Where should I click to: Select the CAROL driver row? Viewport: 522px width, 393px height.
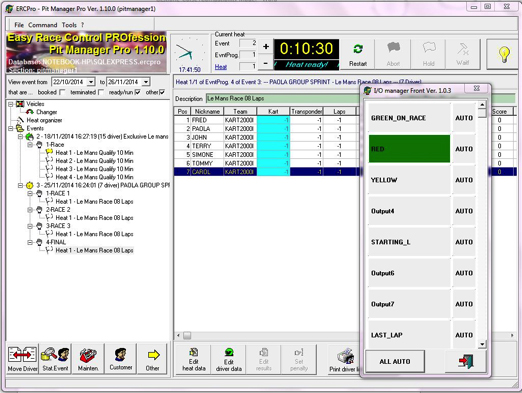click(267, 172)
